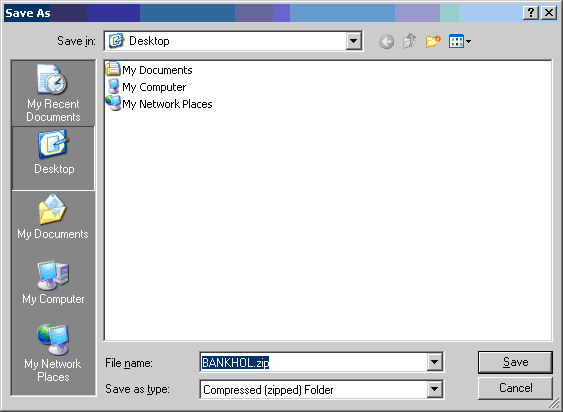Click the 'My Network Places' text in list
563x412 pixels.
pyautogui.click(x=167, y=104)
